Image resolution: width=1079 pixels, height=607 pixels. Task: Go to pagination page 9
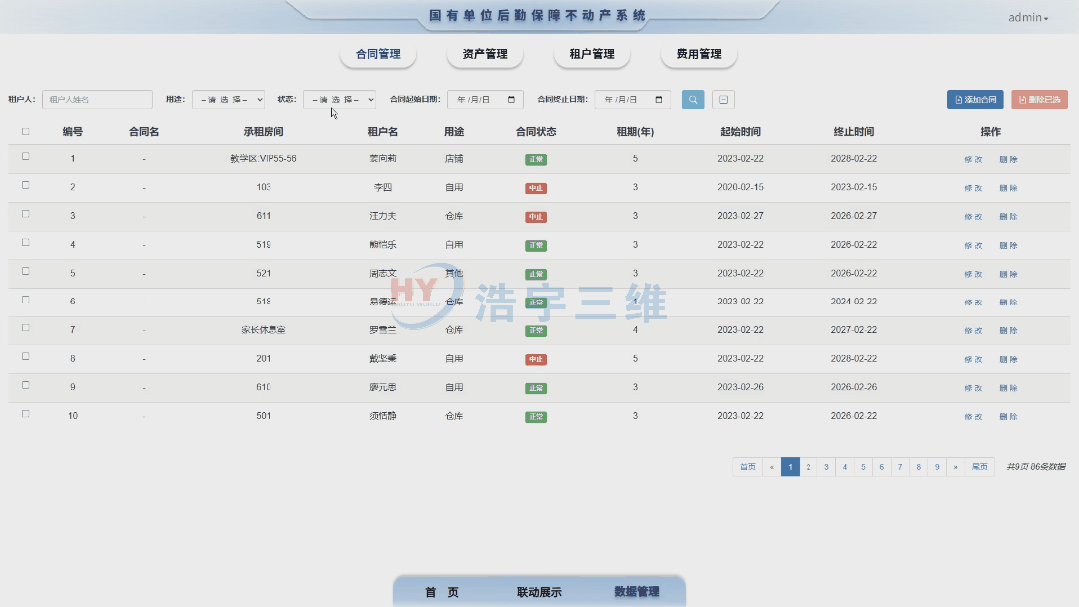937,467
